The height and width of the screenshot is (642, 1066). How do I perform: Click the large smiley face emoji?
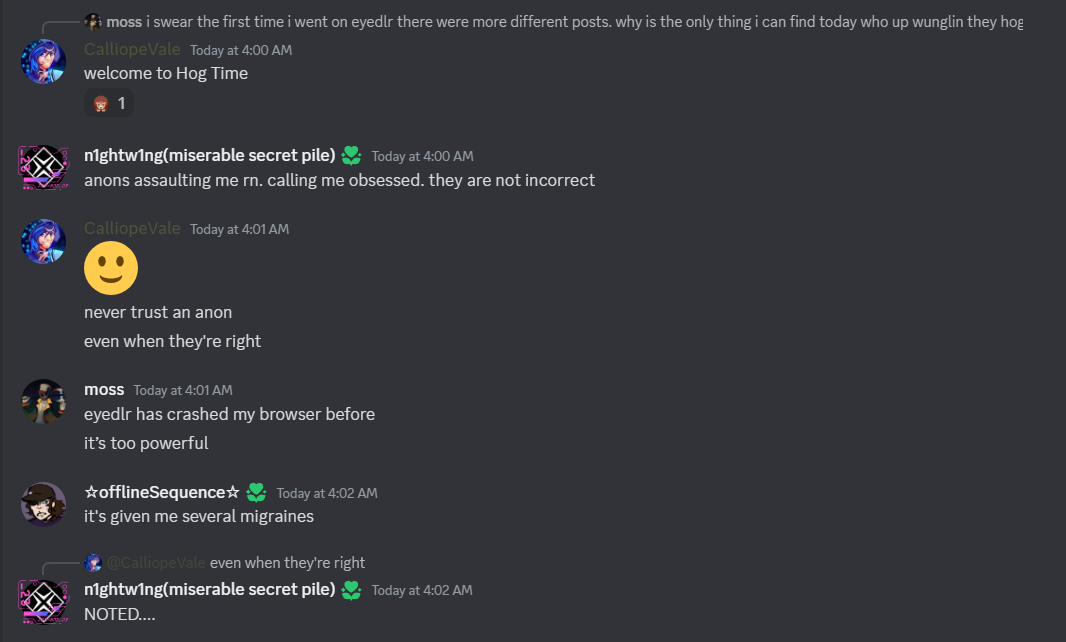(111, 268)
